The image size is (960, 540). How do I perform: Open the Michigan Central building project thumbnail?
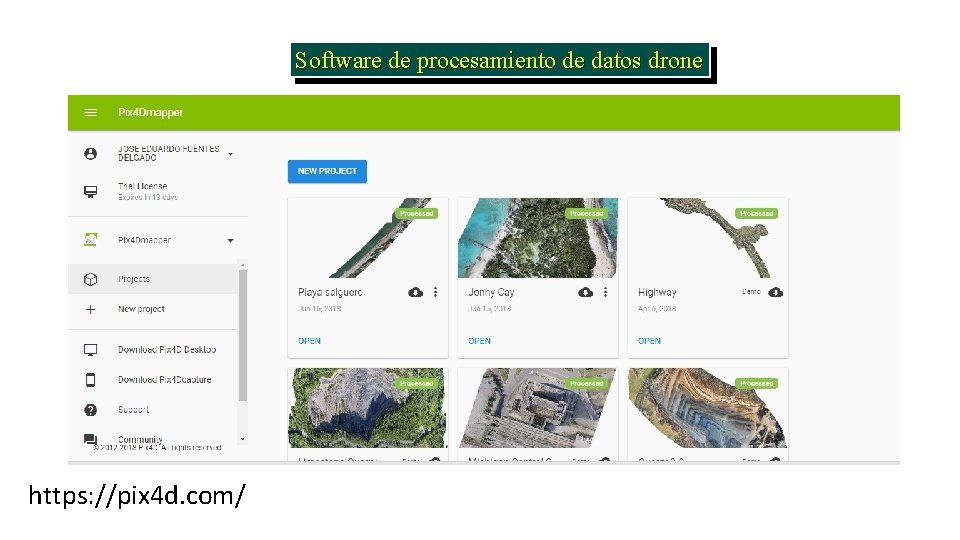[538, 408]
